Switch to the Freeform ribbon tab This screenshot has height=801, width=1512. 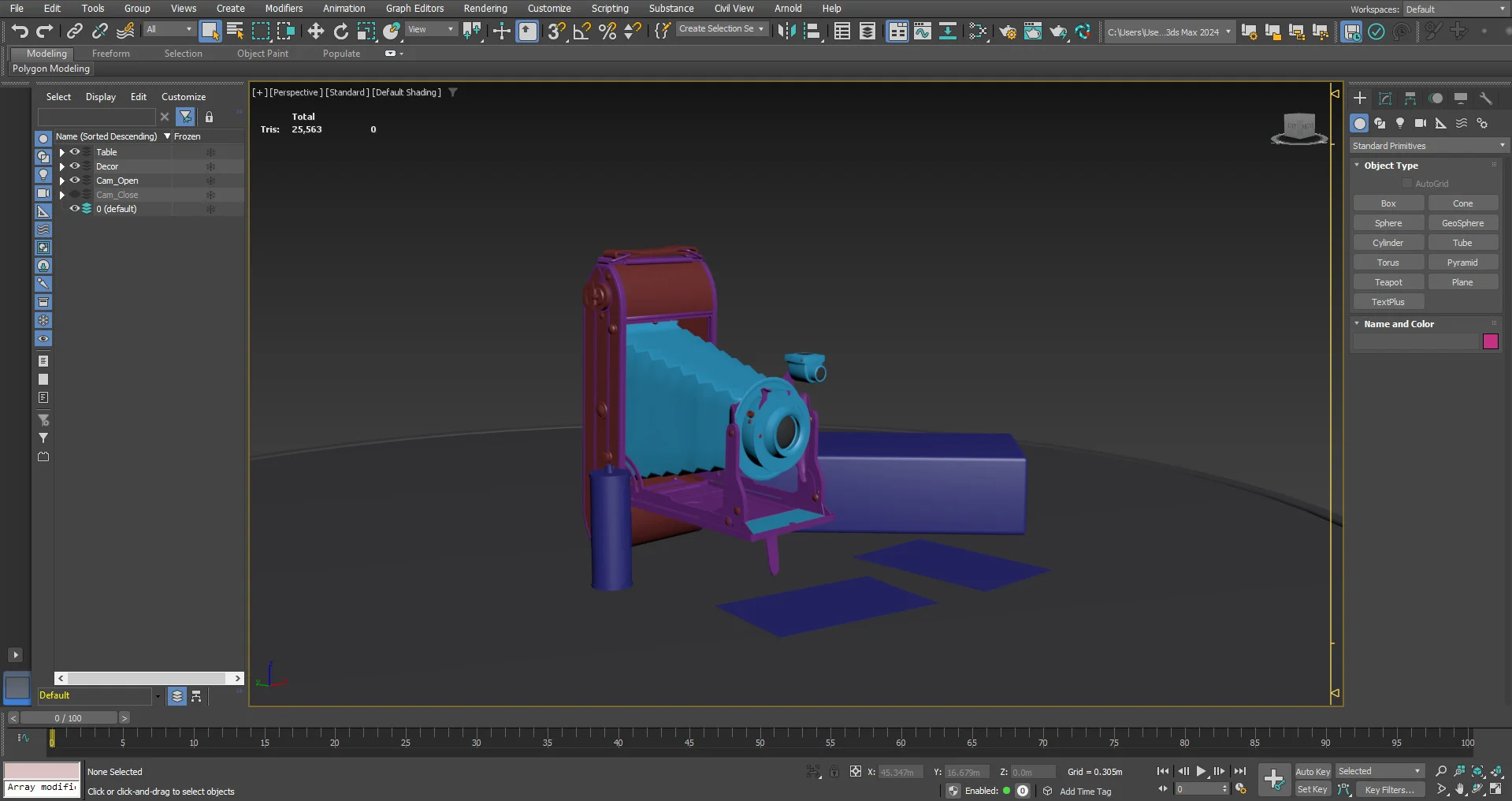(111, 54)
